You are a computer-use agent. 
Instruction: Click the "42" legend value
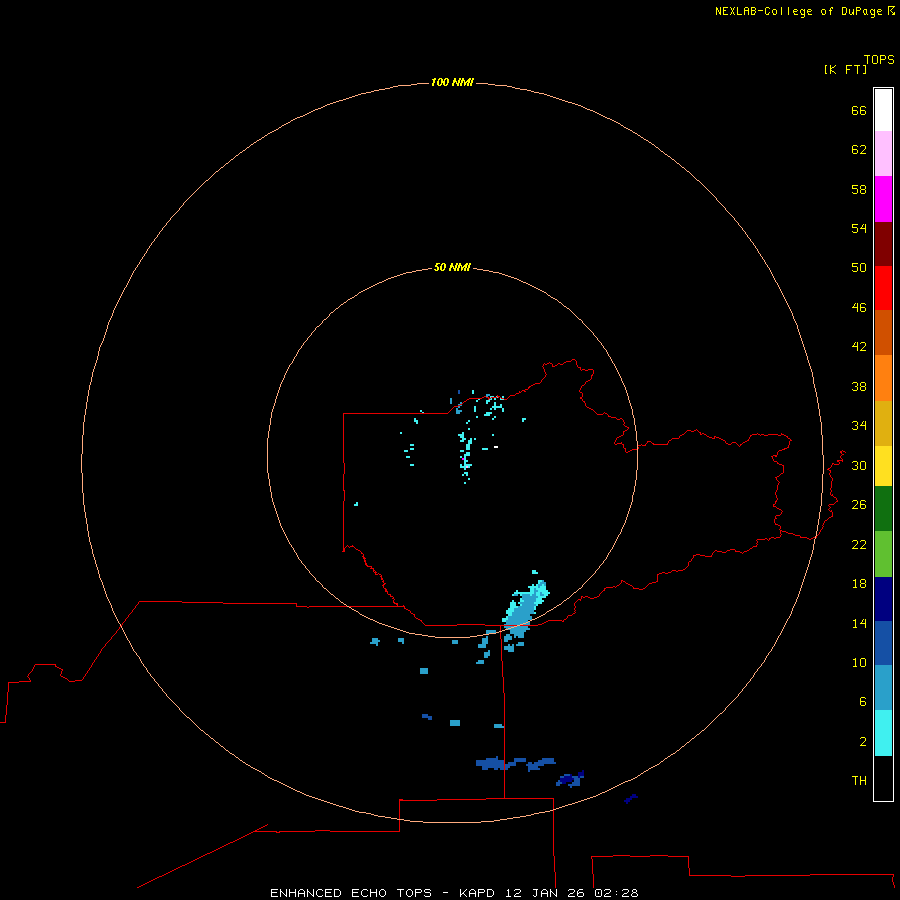point(859,347)
